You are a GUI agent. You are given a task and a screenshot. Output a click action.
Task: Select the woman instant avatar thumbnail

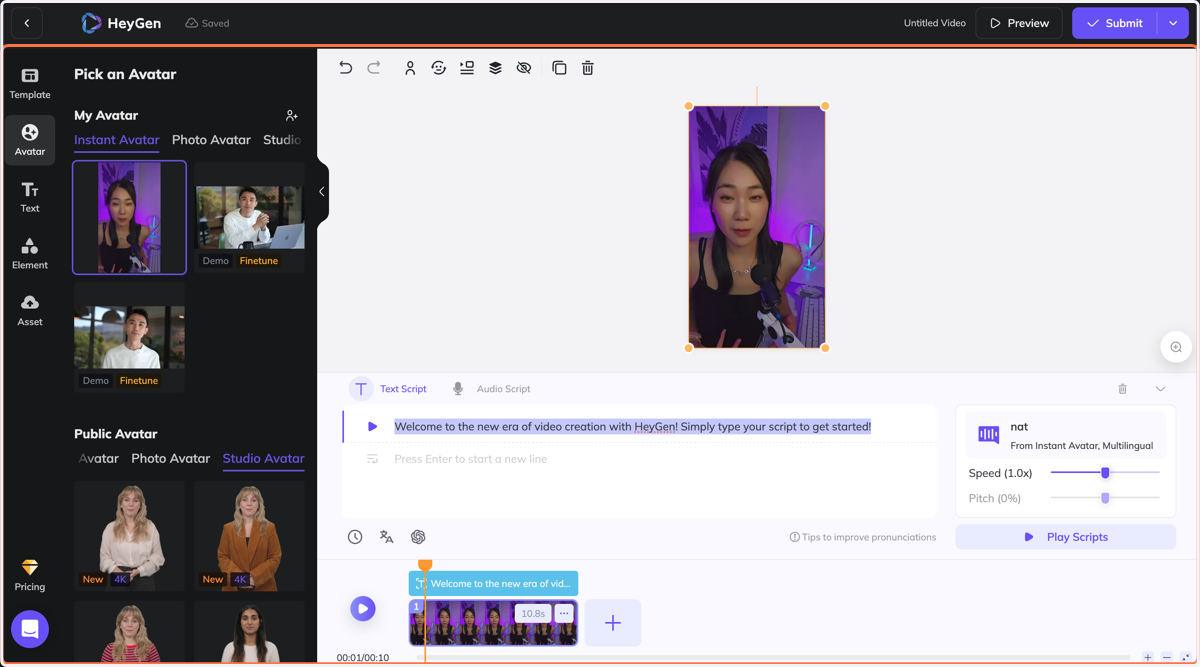pyautogui.click(x=129, y=217)
